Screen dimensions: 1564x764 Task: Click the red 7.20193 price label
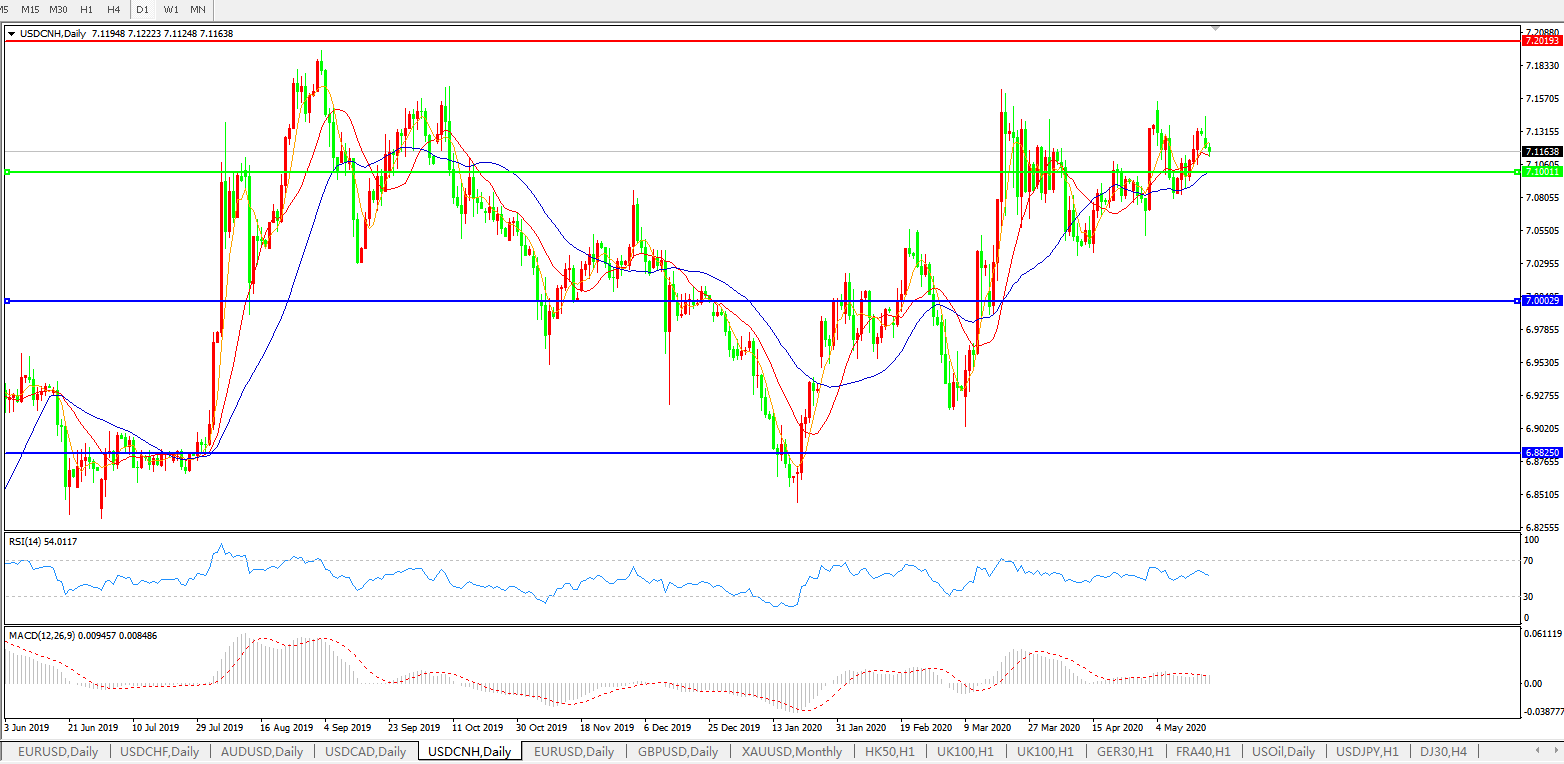point(1540,41)
